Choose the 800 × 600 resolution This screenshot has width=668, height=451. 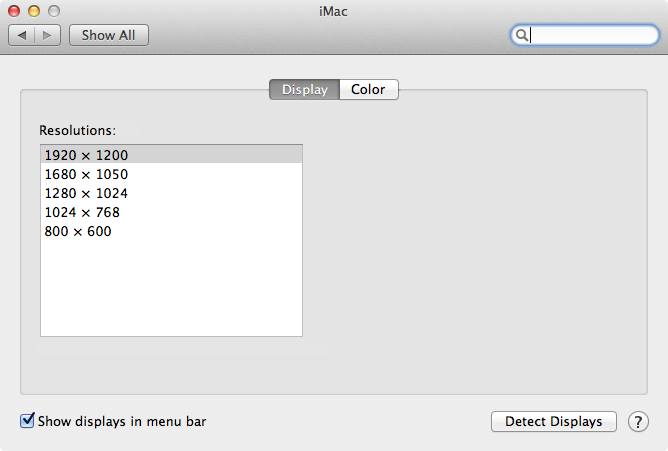[171, 231]
